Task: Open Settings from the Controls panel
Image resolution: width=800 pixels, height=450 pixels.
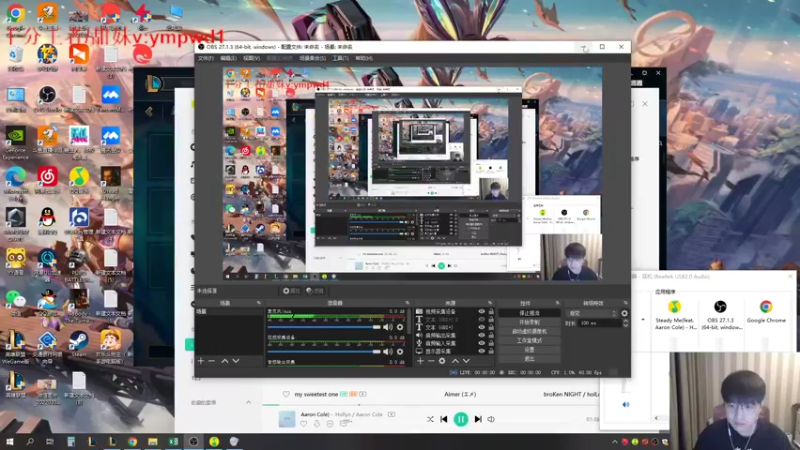Action: [529, 349]
